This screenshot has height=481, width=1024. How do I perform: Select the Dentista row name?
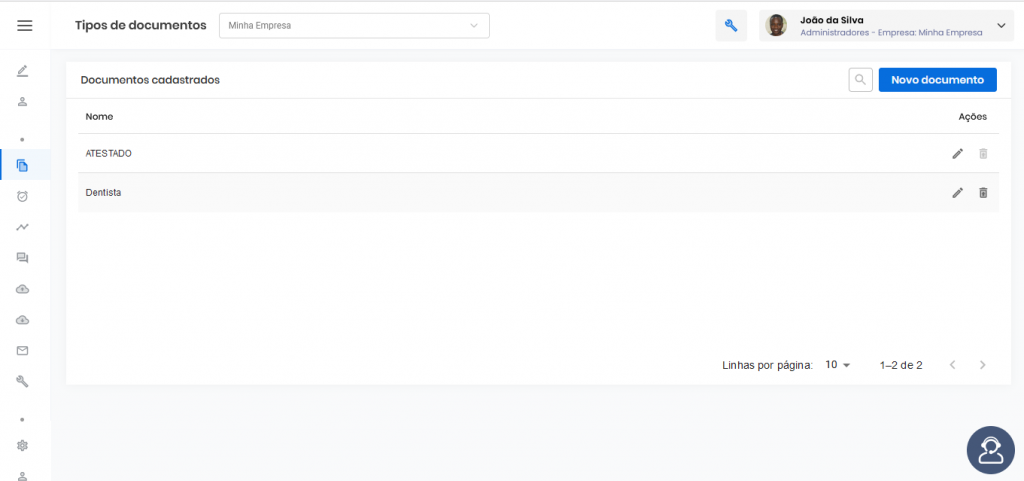pyautogui.click(x=103, y=193)
